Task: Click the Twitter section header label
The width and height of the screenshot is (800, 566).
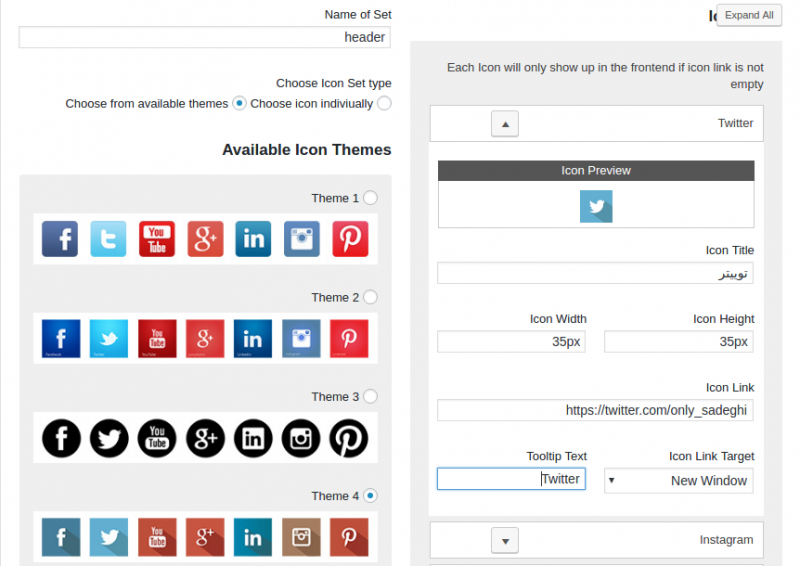Action: coord(735,123)
